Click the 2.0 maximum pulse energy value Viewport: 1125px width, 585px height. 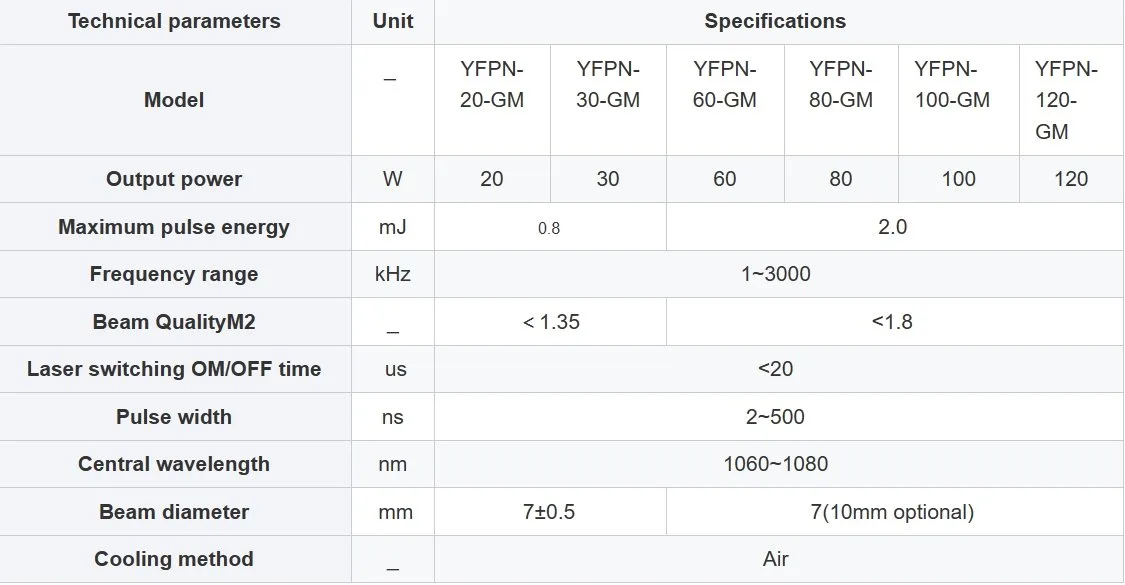click(893, 228)
